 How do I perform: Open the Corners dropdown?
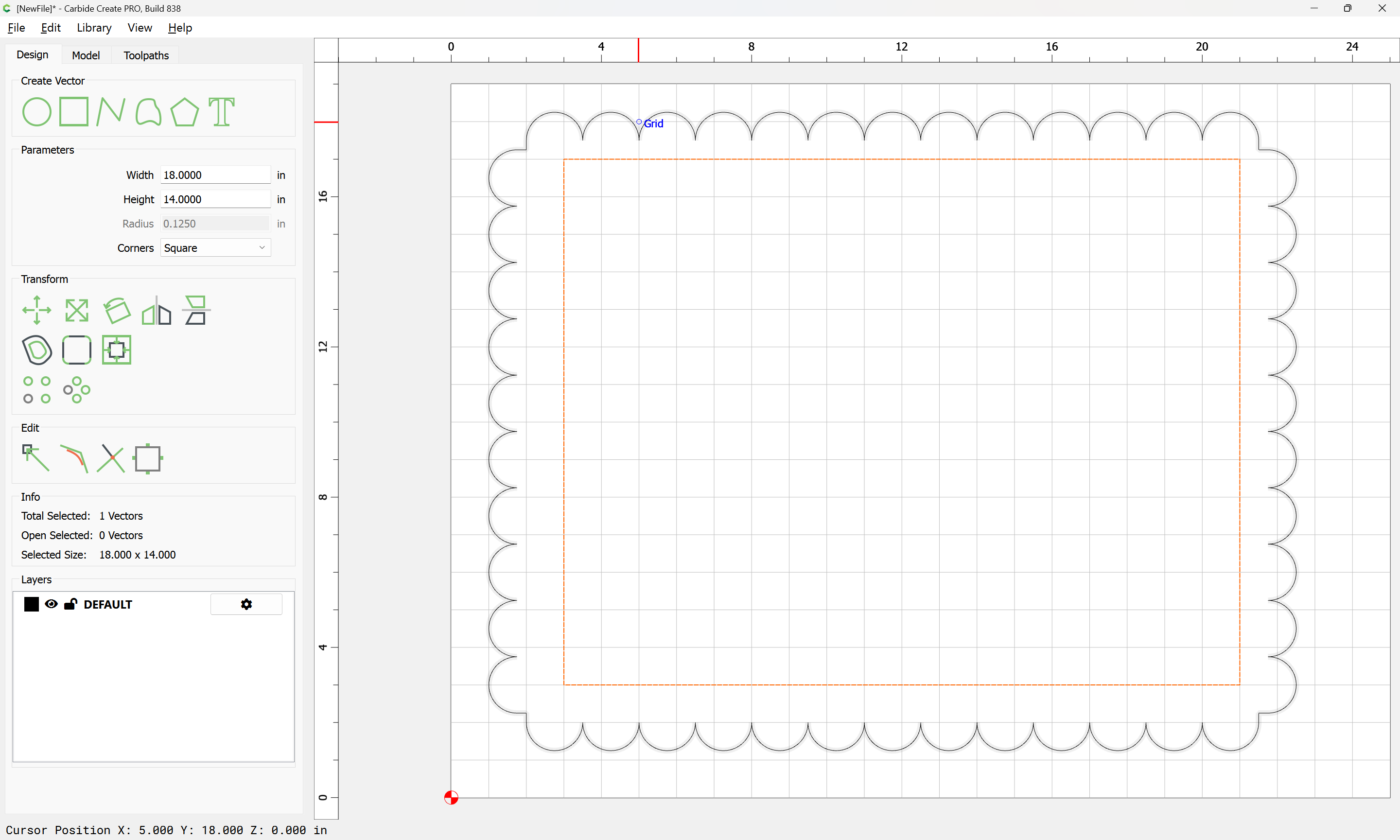(215, 248)
